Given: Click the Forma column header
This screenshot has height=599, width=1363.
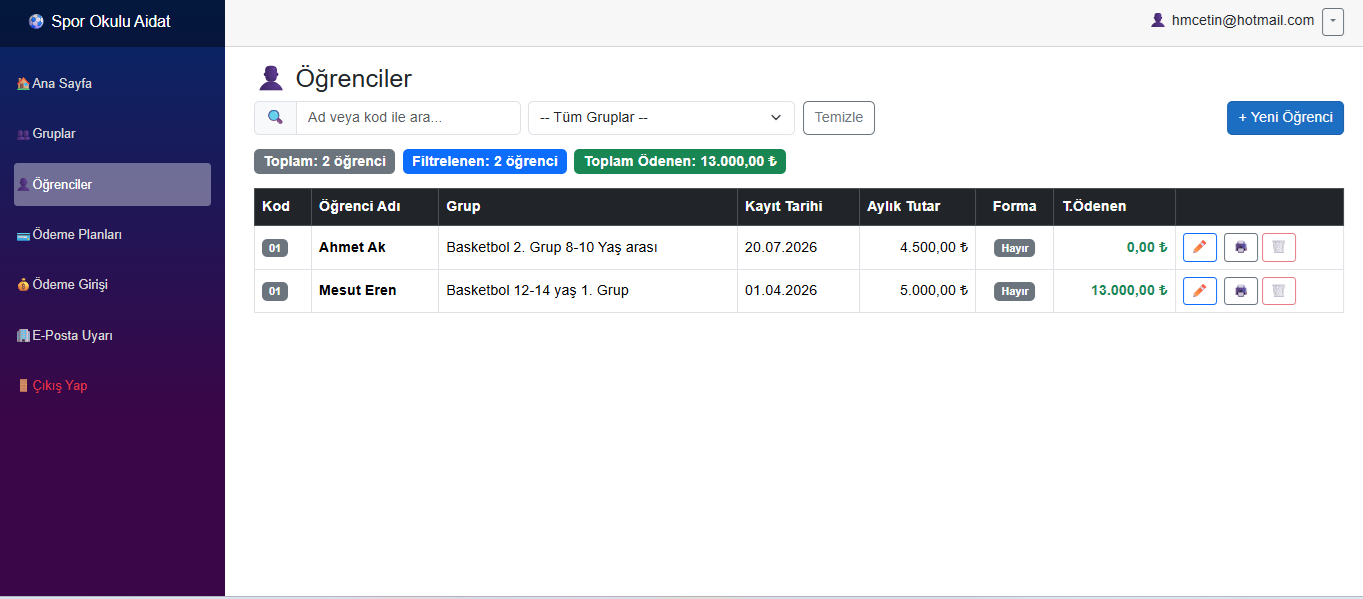Looking at the screenshot, I should tap(1014, 206).
